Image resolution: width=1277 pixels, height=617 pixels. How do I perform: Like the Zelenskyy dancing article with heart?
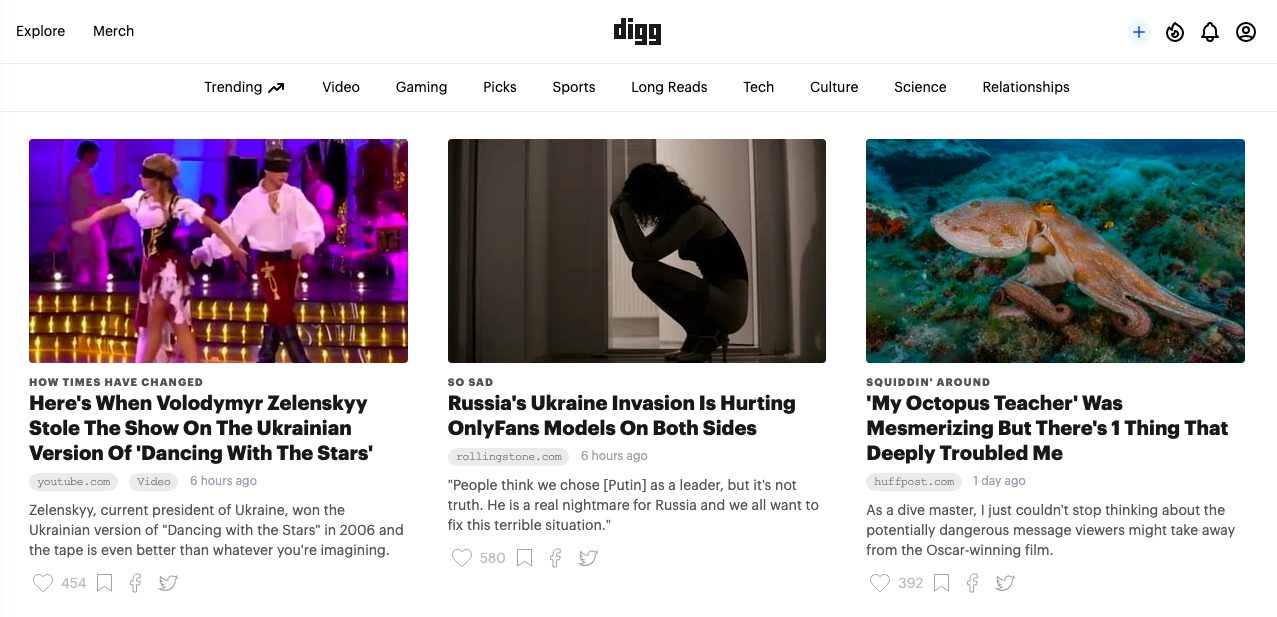[43, 583]
